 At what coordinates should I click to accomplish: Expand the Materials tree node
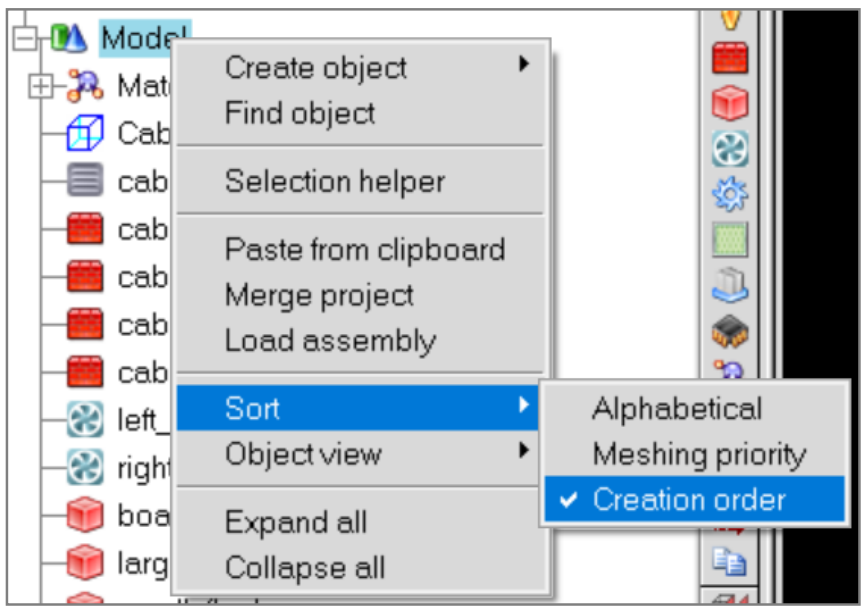(x=40, y=87)
